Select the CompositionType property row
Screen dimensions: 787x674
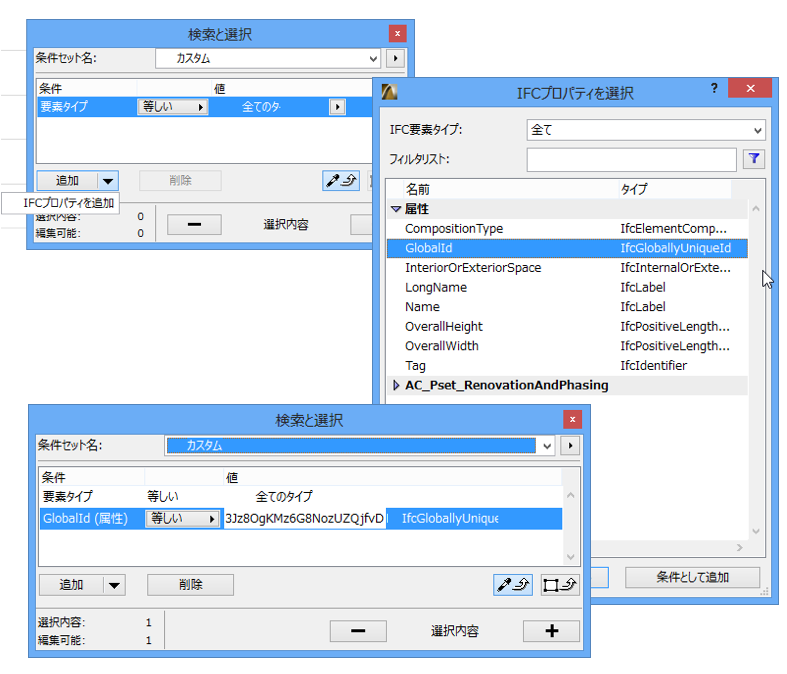click(567, 229)
